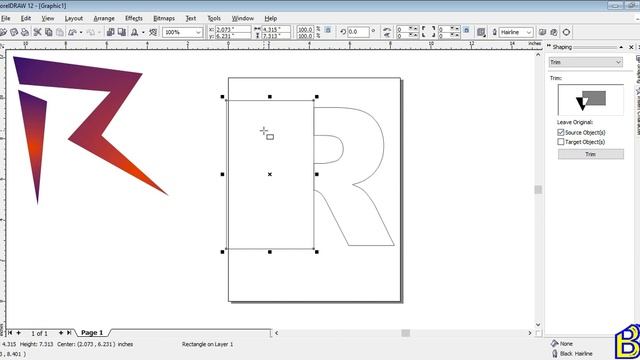Toggle Source Object(s) checkbox
This screenshot has width=640, height=360.
tap(561, 132)
